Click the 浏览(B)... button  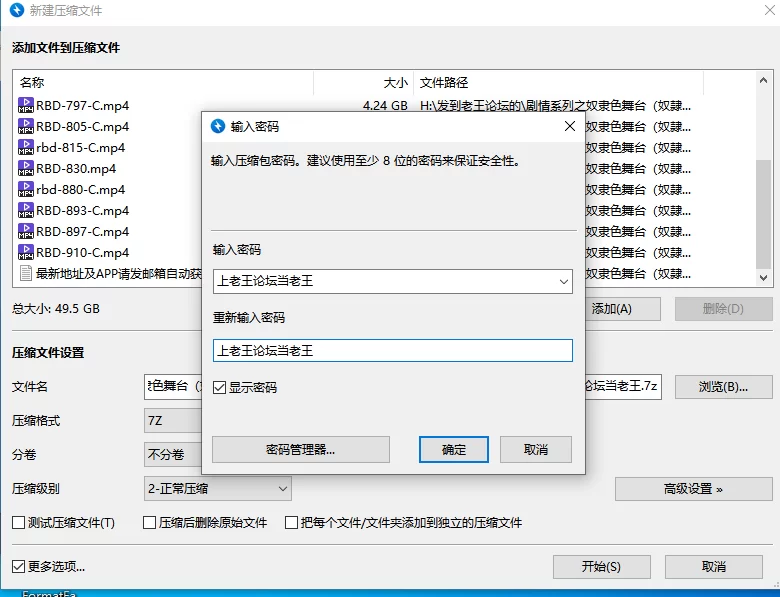tap(723, 387)
